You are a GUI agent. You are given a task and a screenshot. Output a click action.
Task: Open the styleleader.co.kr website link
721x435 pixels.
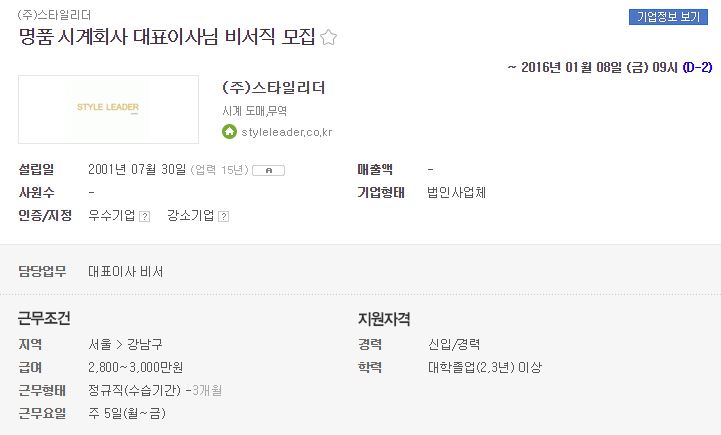286,132
